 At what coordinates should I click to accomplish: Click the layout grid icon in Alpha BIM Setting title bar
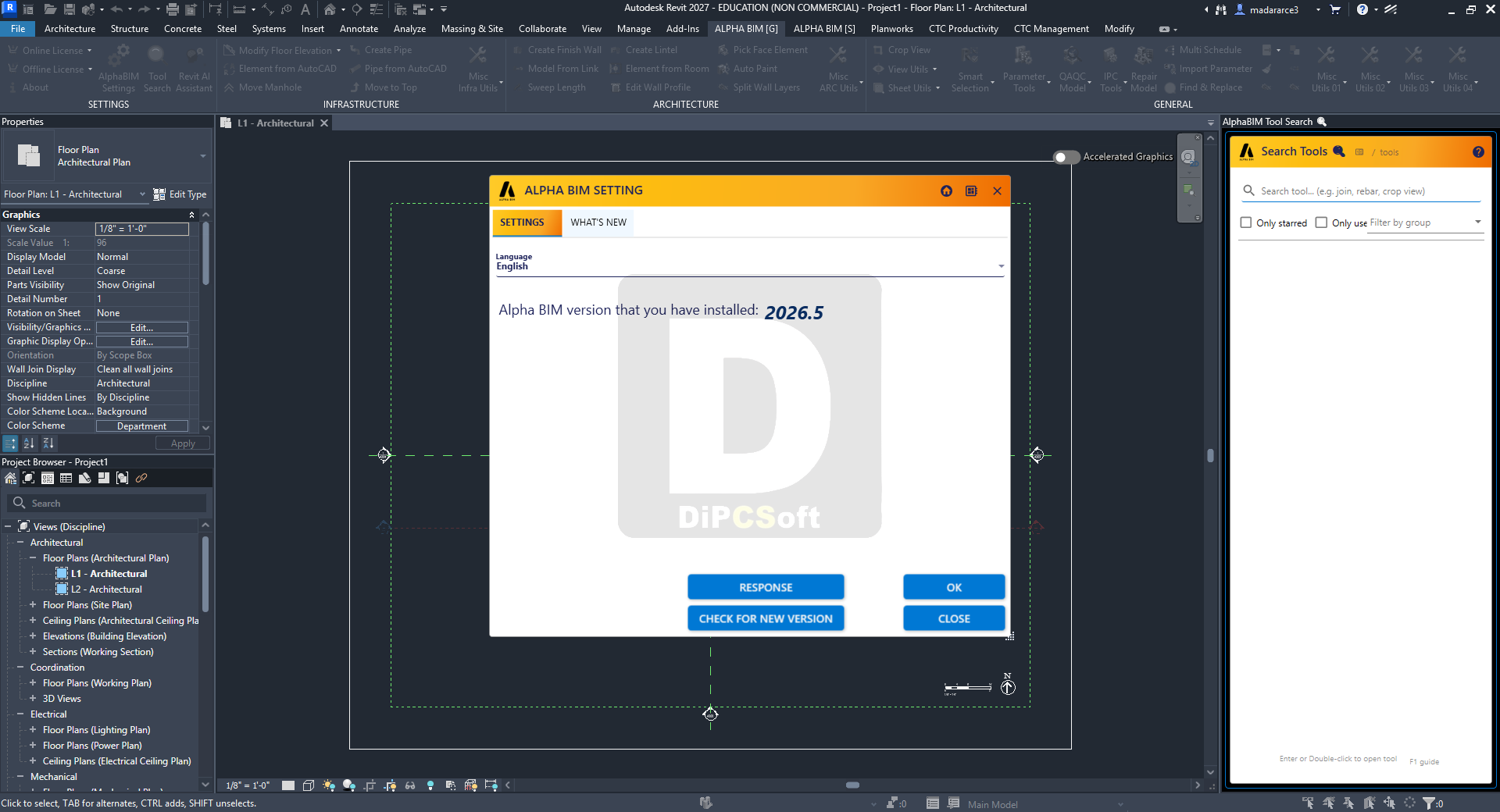click(x=971, y=191)
